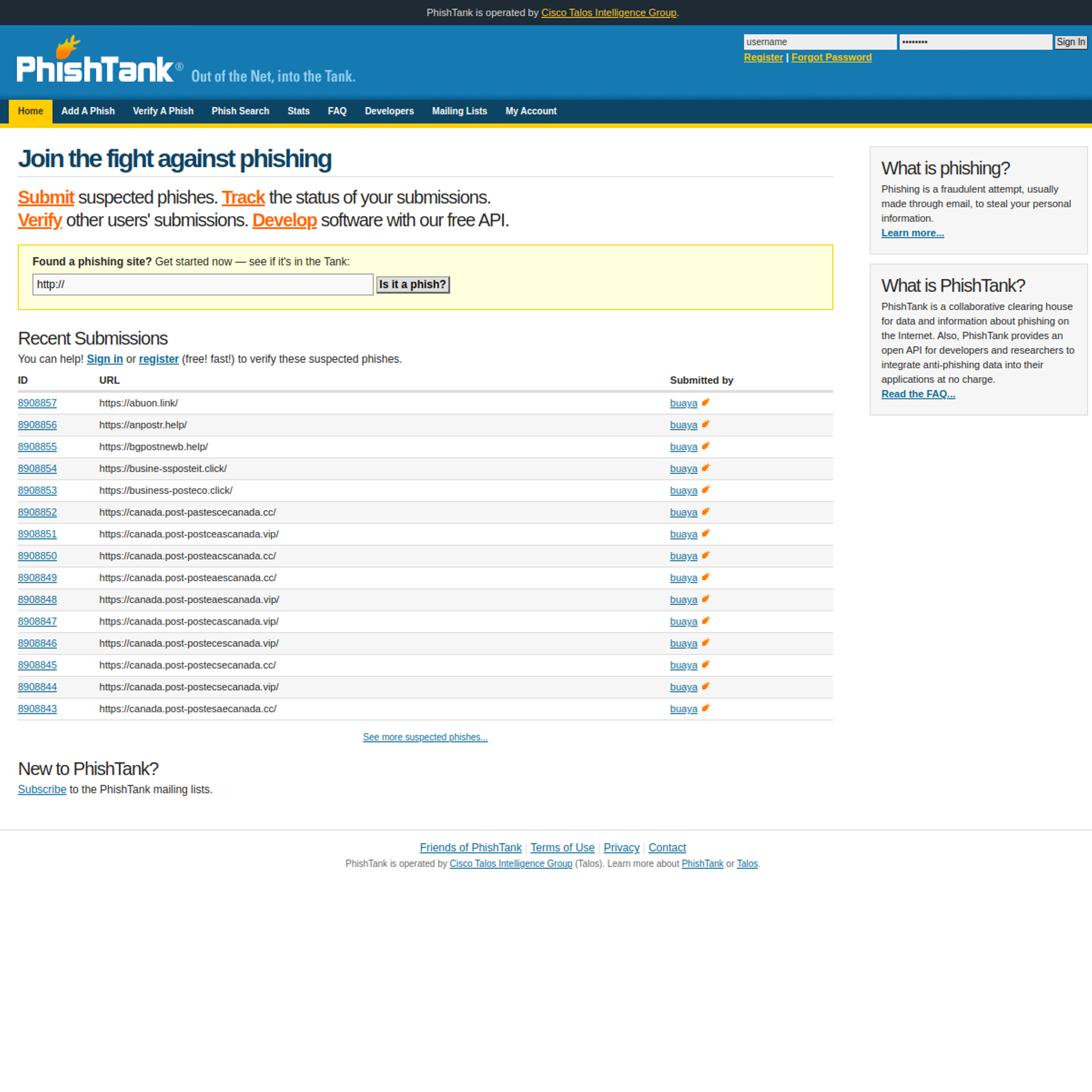This screenshot has height=1092, width=1092.
Task: Click the orange Develop link
Action: pos(284,220)
